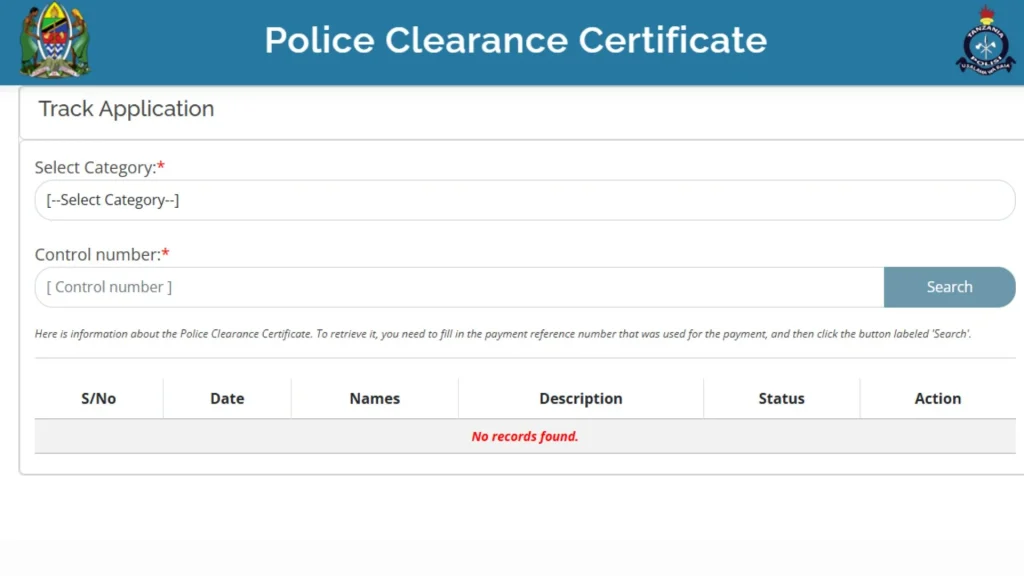Click the Search button
Image resolution: width=1024 pixels, height=576 pixels.
click(950, 287)
